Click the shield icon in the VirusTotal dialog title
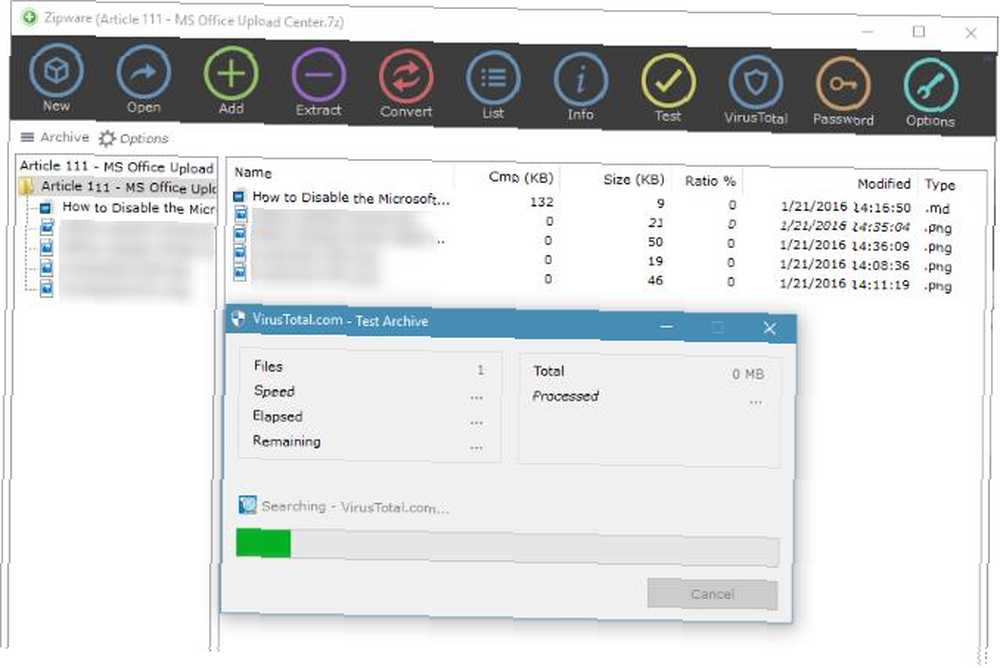Screen dimensions: 1000x668 [x=238, y=318]
